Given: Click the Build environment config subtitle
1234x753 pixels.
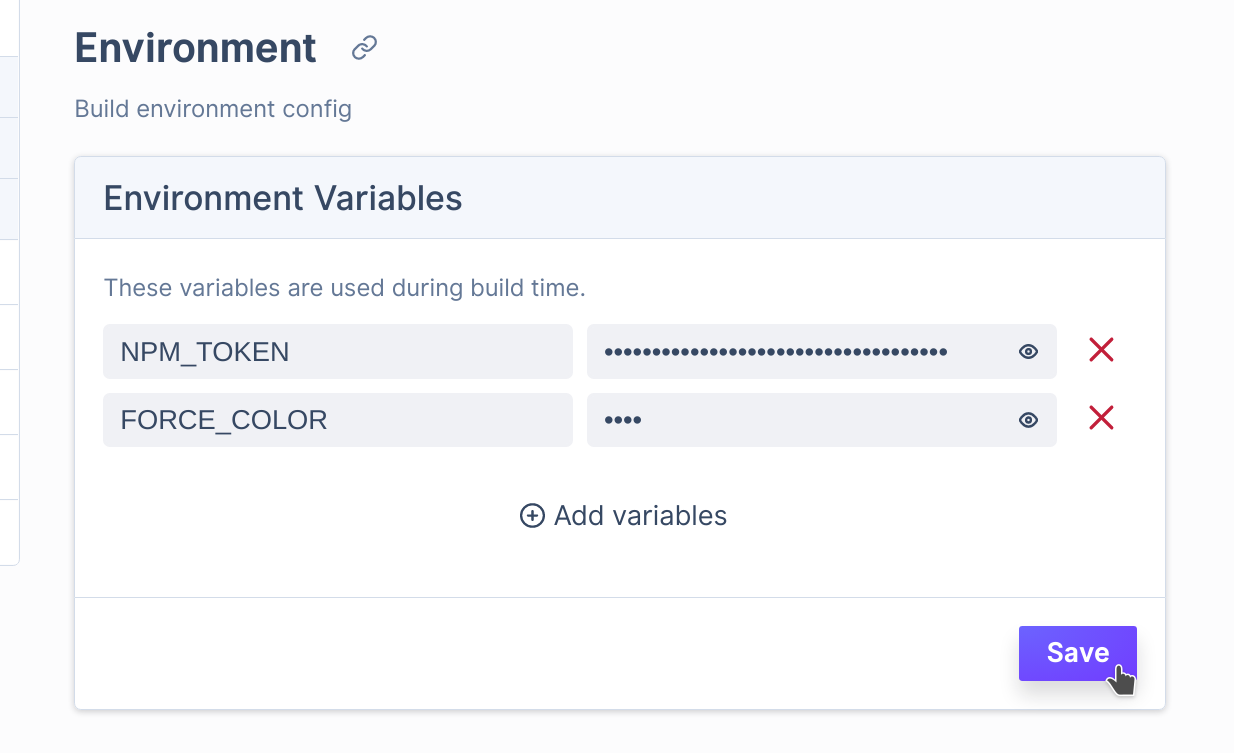Looking at the screenshot, I should (x=213, y=108).
